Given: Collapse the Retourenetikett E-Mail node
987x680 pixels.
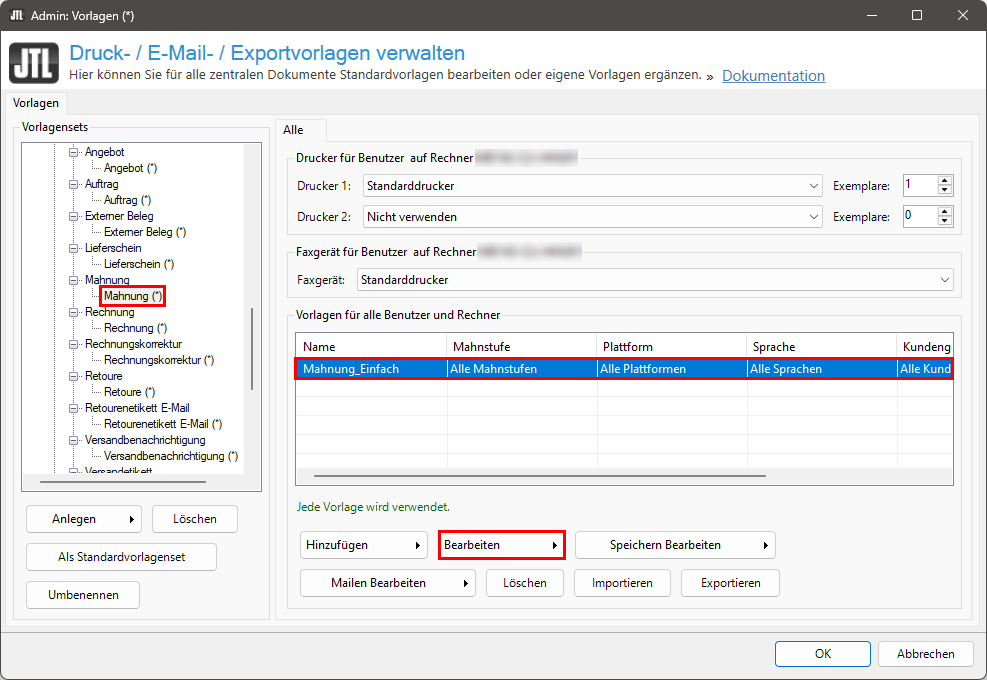Looking at the screenshot, I should tap(74, 408).
